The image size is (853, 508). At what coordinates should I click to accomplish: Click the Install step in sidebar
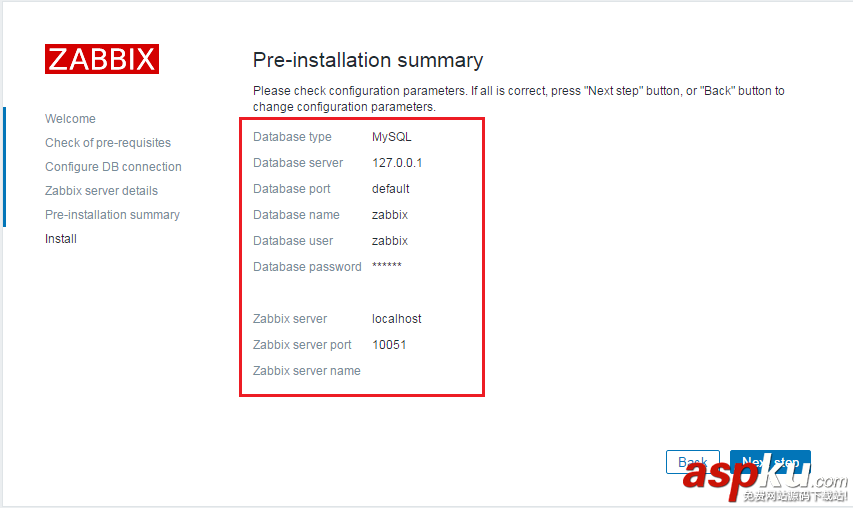tap(61, 239)
